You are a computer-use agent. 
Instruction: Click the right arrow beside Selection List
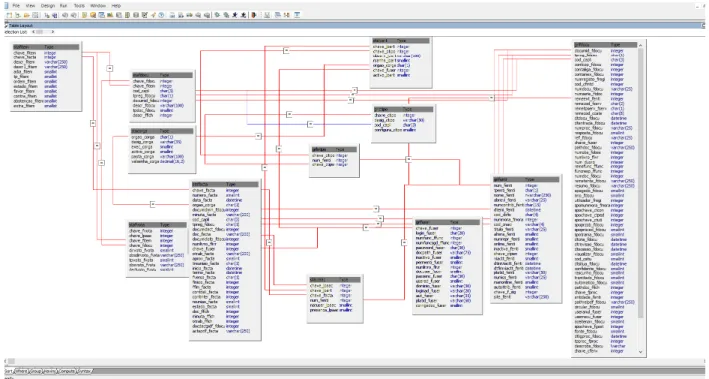coord(53,32)
